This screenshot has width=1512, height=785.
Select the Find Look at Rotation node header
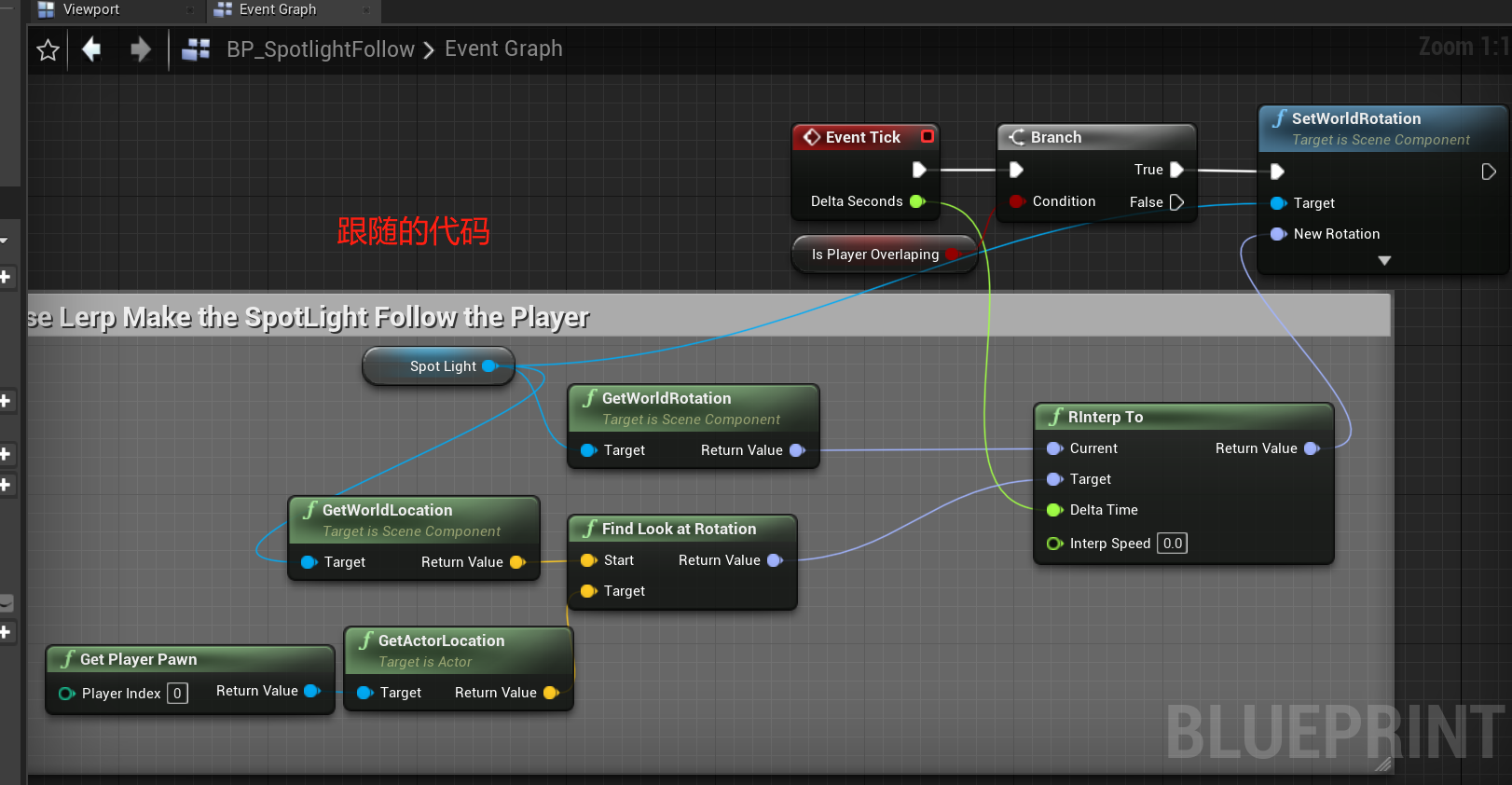tap(682, 529)
